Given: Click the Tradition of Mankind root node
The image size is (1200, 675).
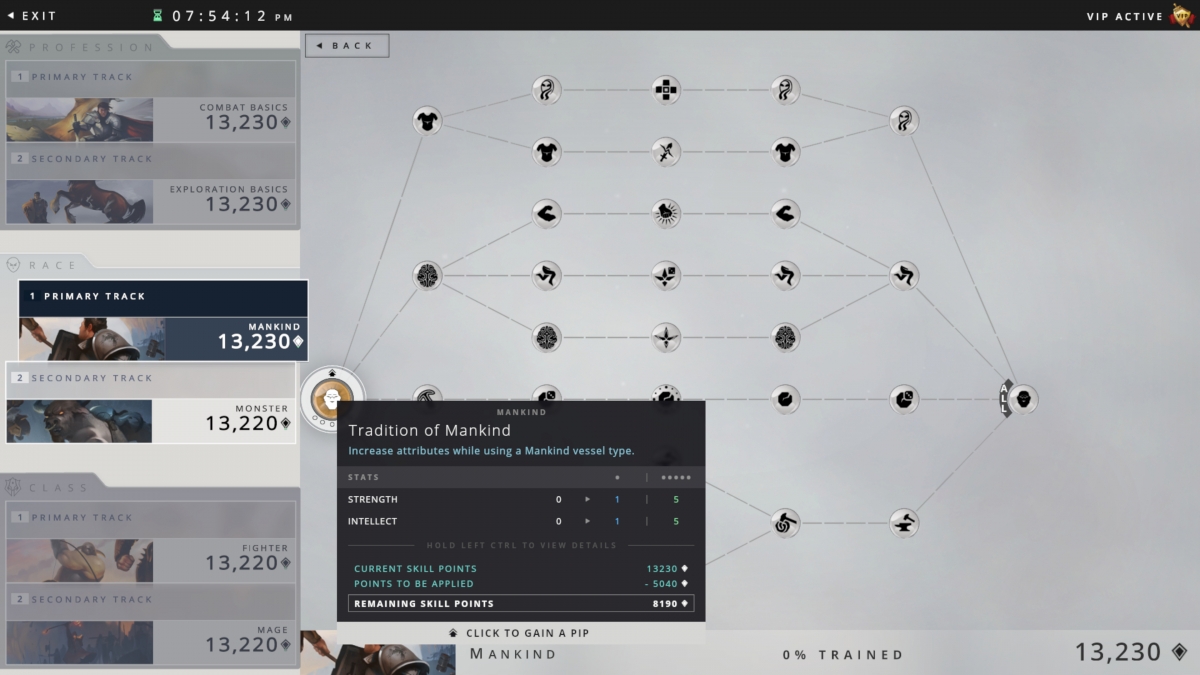Looking at the screenshot, I should (332, 399).
